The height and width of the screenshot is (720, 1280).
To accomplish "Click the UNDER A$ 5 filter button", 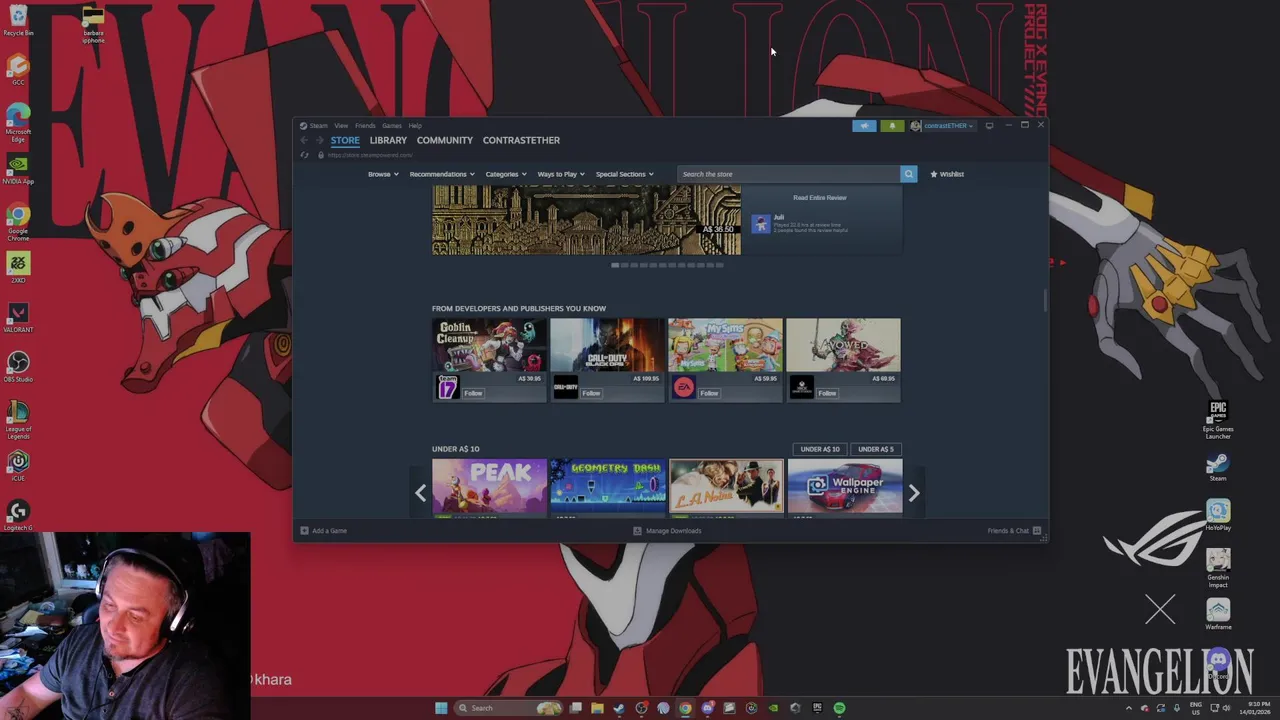I will click(876, 449).
